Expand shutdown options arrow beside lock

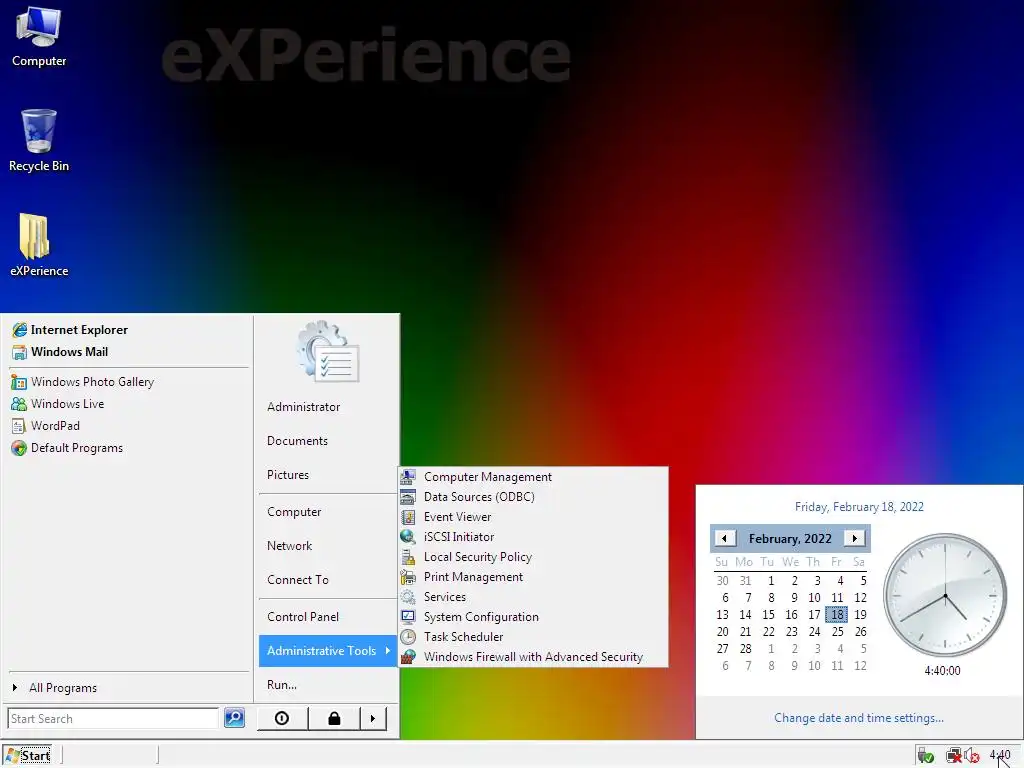373,718
